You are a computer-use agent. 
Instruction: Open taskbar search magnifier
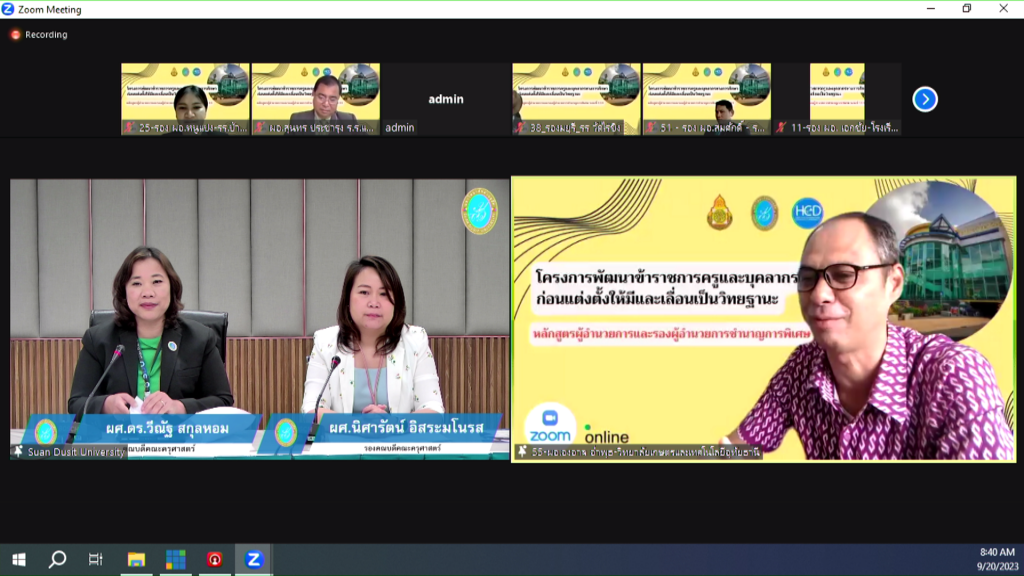57,559
